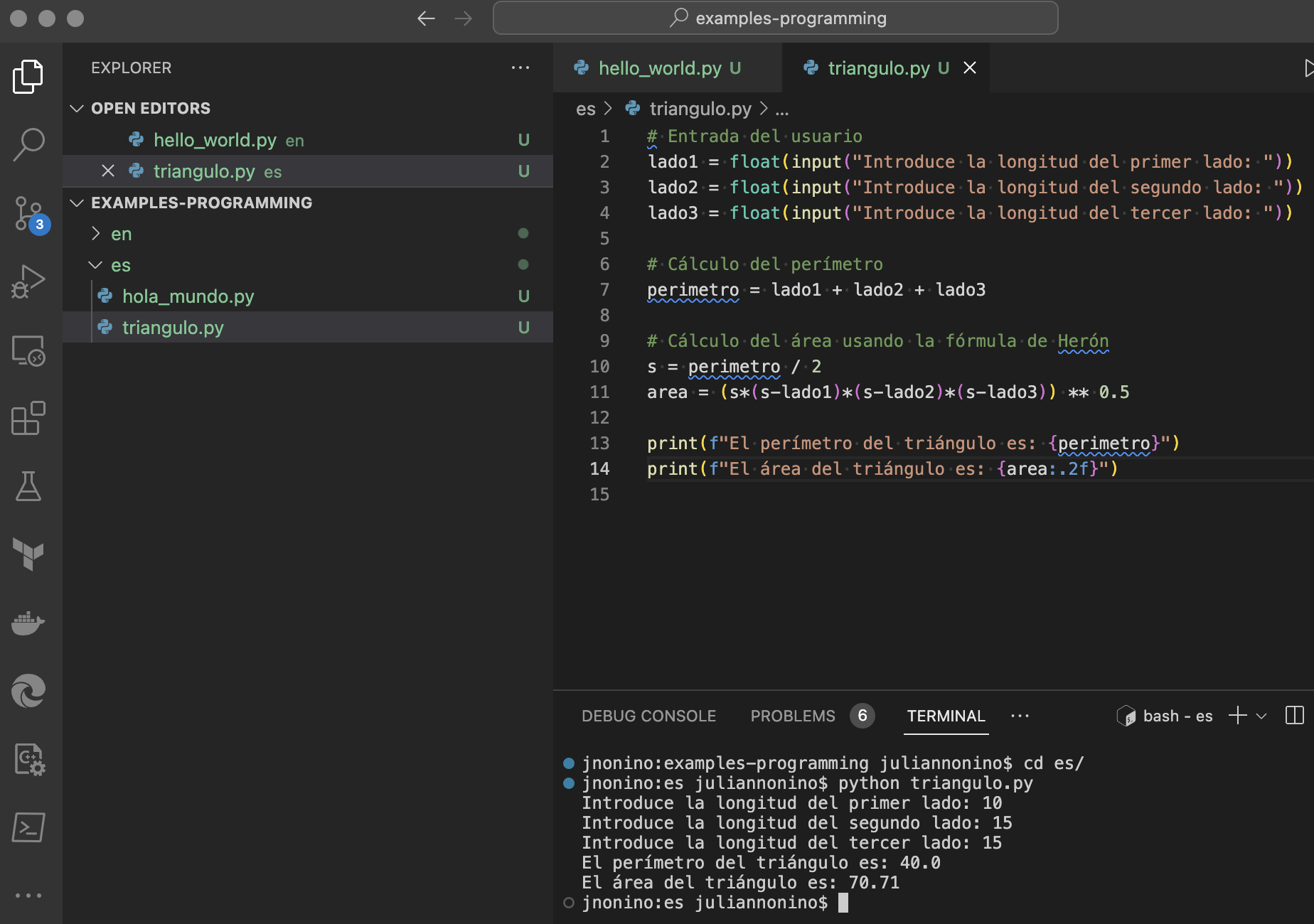The height and width of the screenshot is (924, 1314).
Task: Open the Testing flask view
Action: point(28,486)
